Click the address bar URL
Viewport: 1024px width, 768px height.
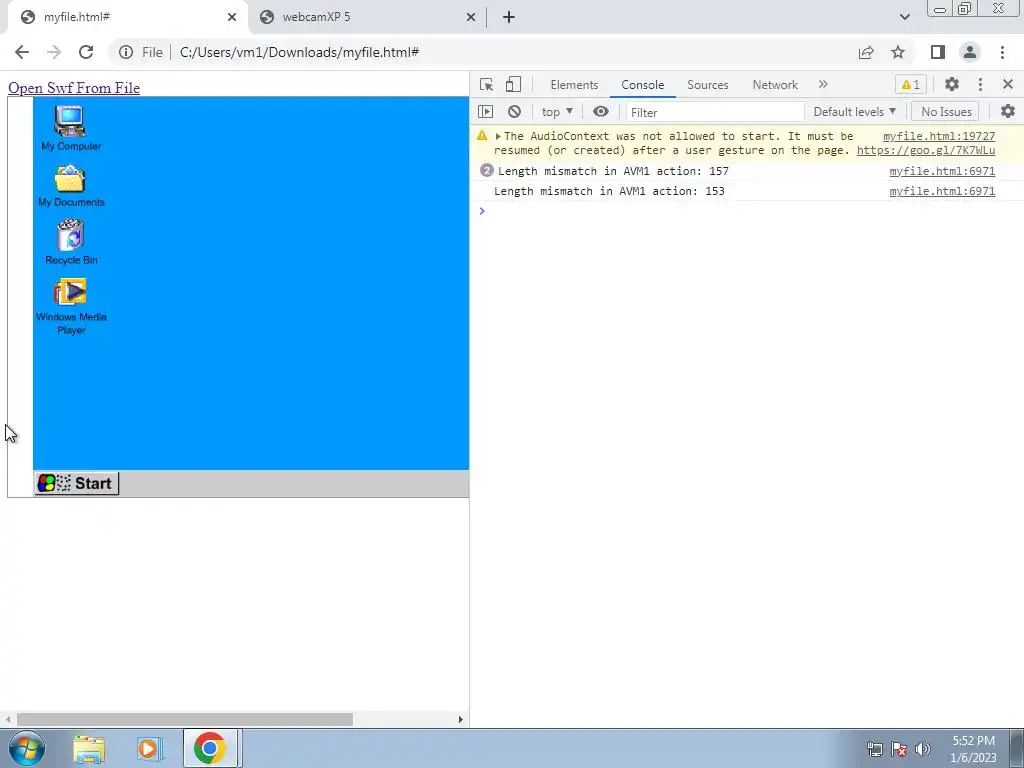click(299, 52)
